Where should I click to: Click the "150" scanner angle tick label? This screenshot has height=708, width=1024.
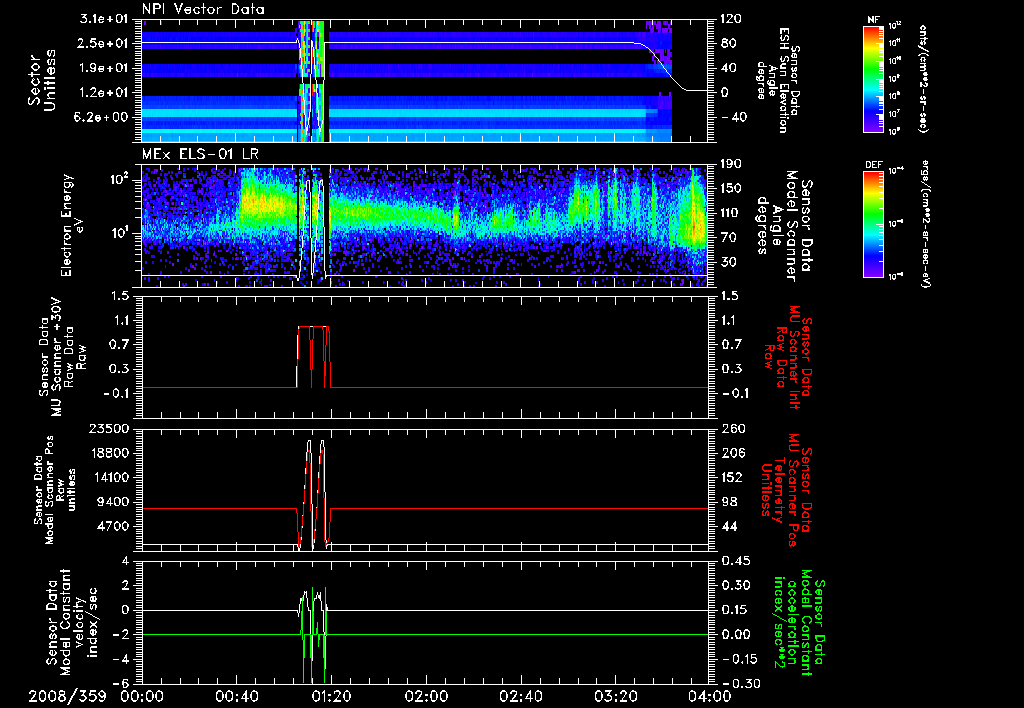pyautogui.click(x=731, y=189)
